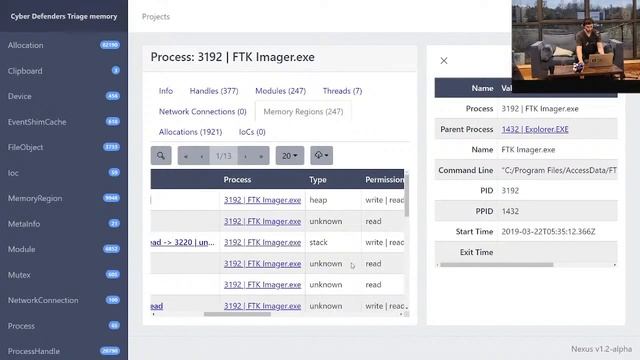Open the download export dropdown

(x=321, y=156)
